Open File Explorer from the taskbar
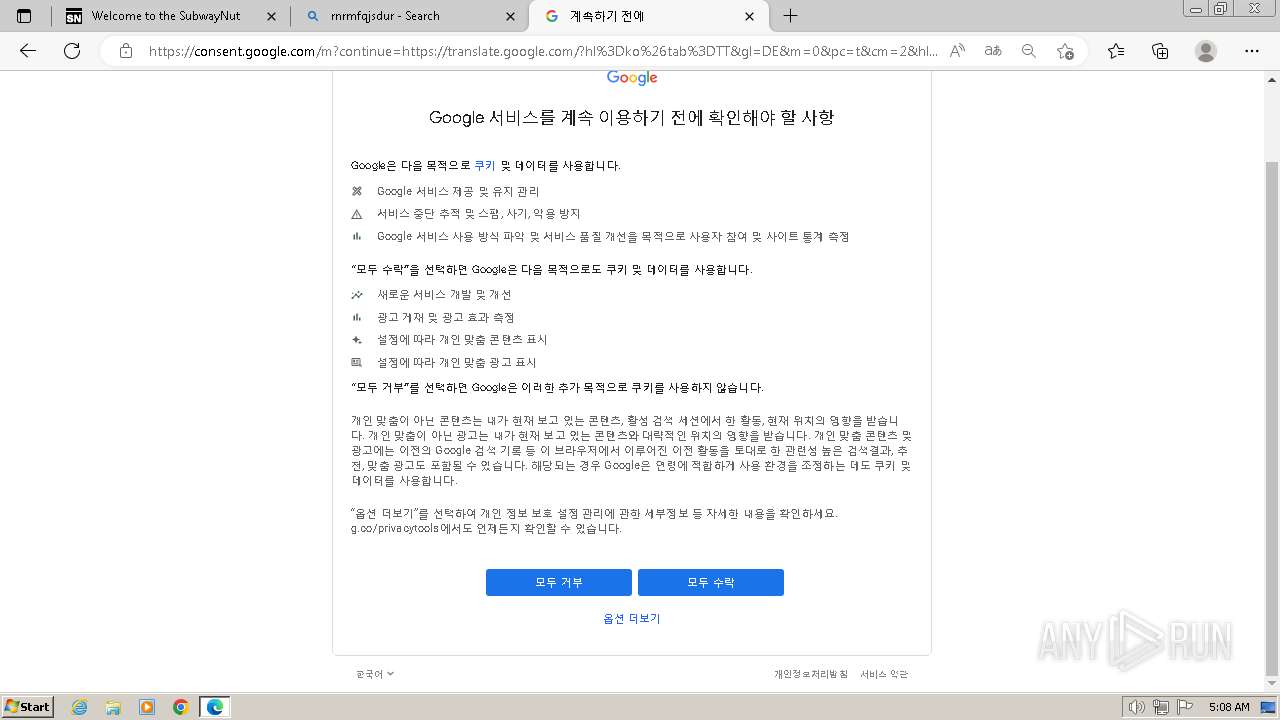The height and width of the screenshot is (720, 1280). 113,707
